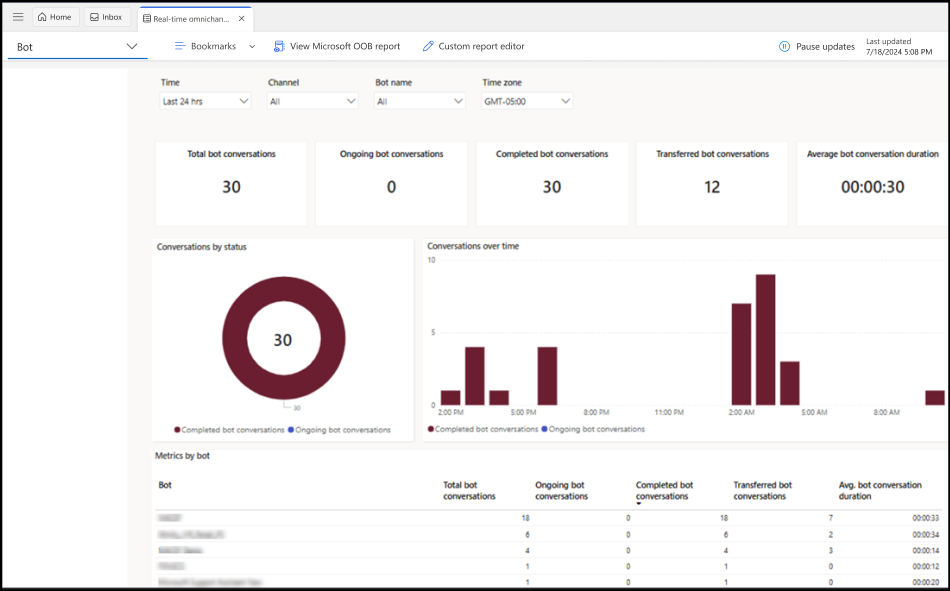Screen dimensions: 950x591
Task: Click the Home icon tab
Action: pos(54,17)
